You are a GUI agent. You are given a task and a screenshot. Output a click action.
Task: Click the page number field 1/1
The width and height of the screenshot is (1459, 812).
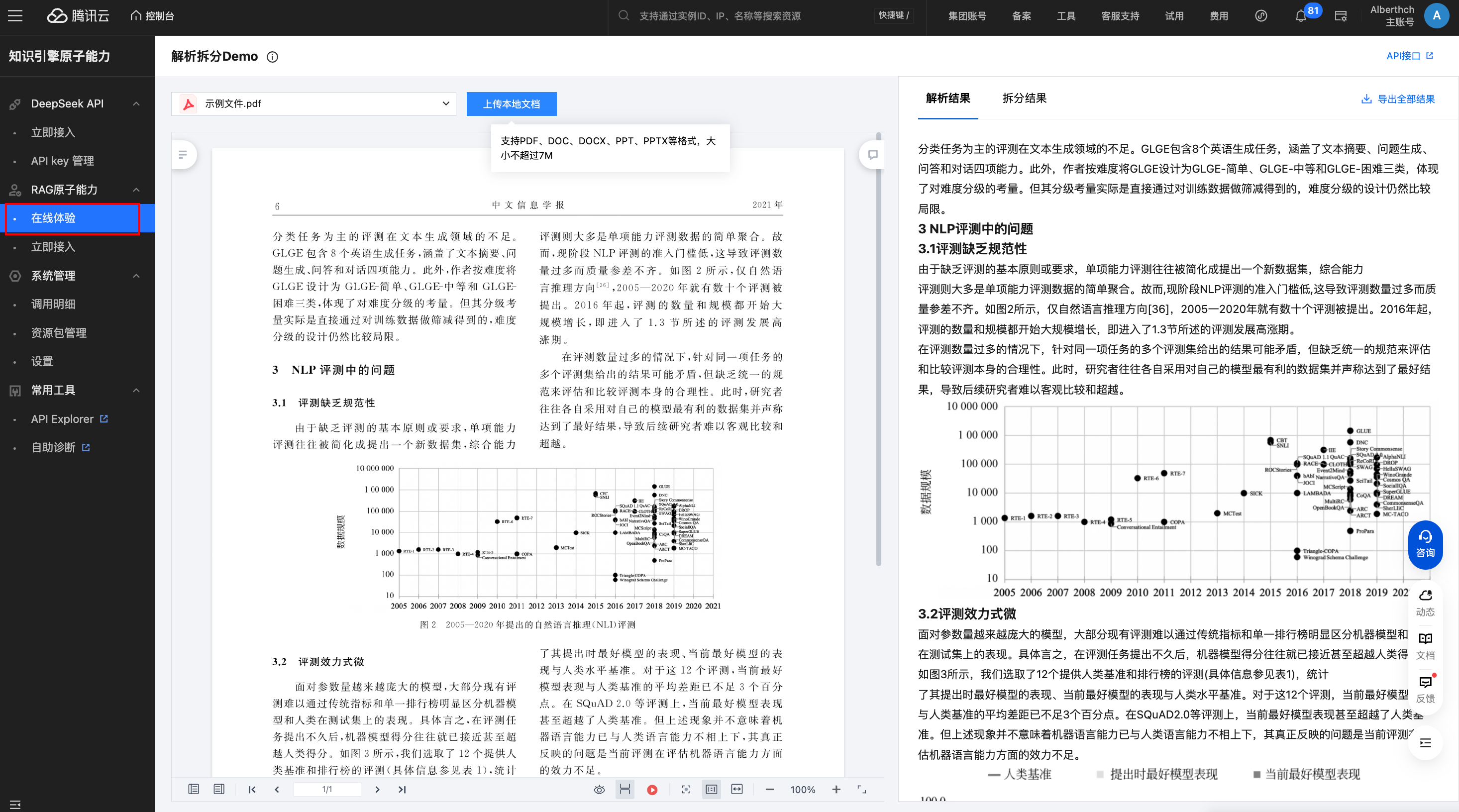[327, 789]
